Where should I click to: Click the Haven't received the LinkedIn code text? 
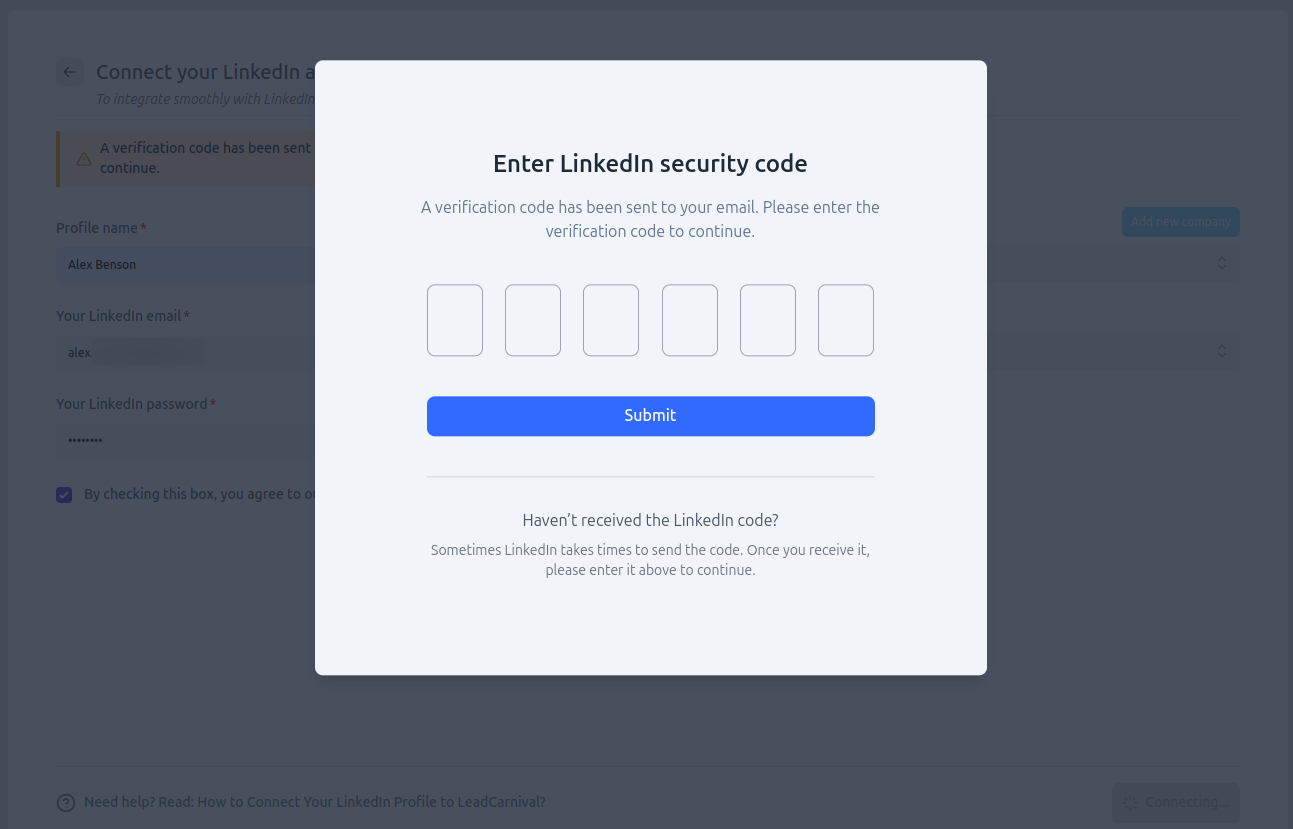(x=650, y=520)
